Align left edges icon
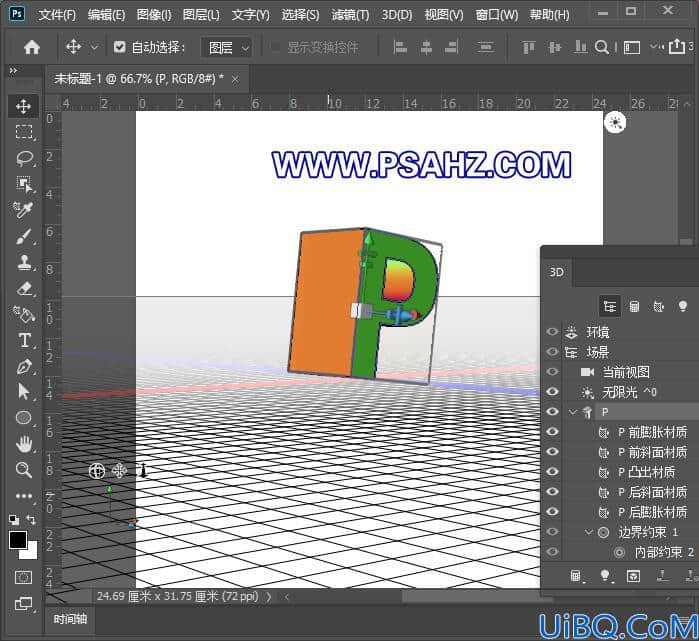The height and width of the screenshot is (641, 699). [x=400, y=47]
